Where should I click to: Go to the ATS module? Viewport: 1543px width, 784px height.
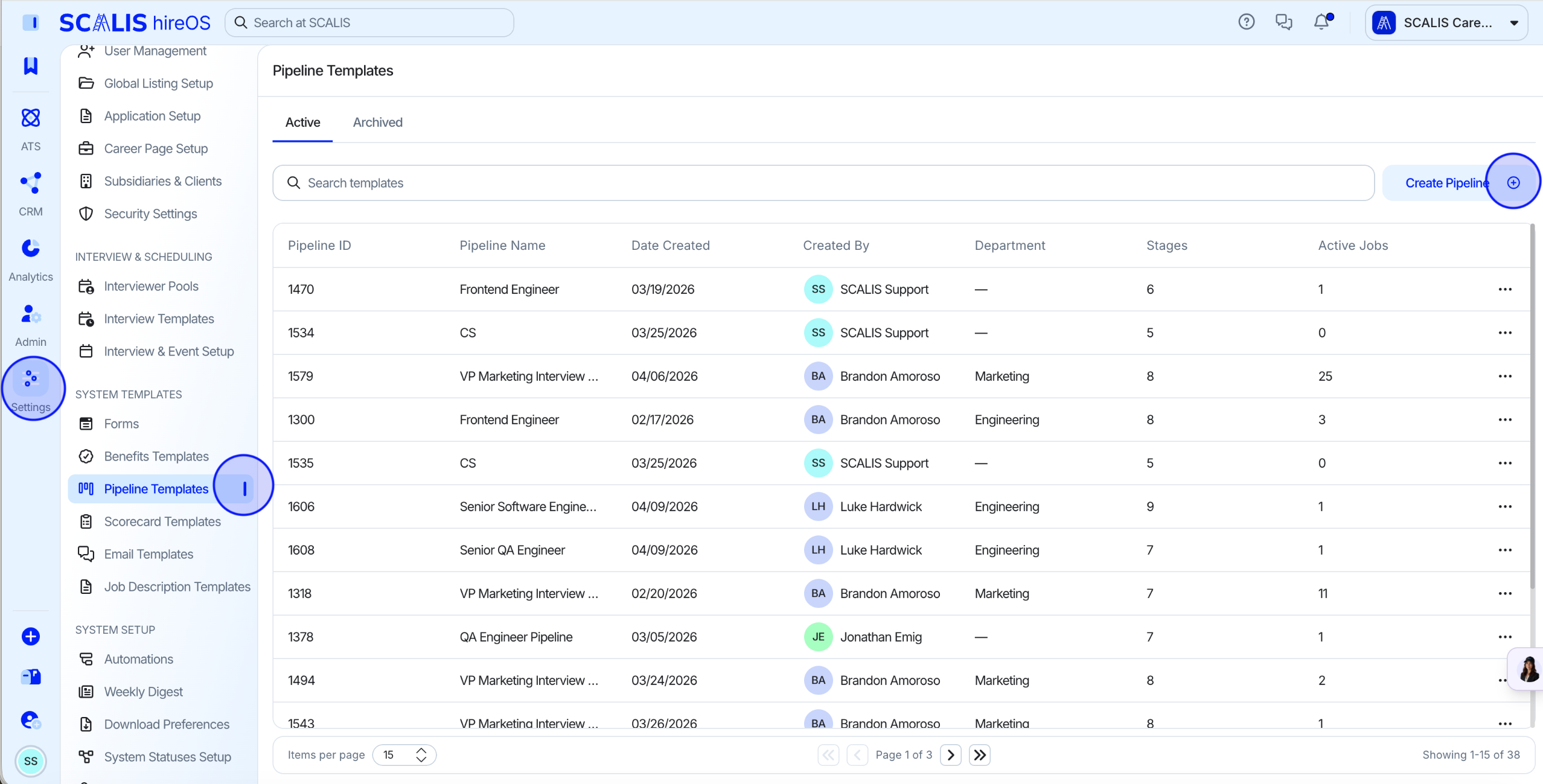[x=31, y=129]
